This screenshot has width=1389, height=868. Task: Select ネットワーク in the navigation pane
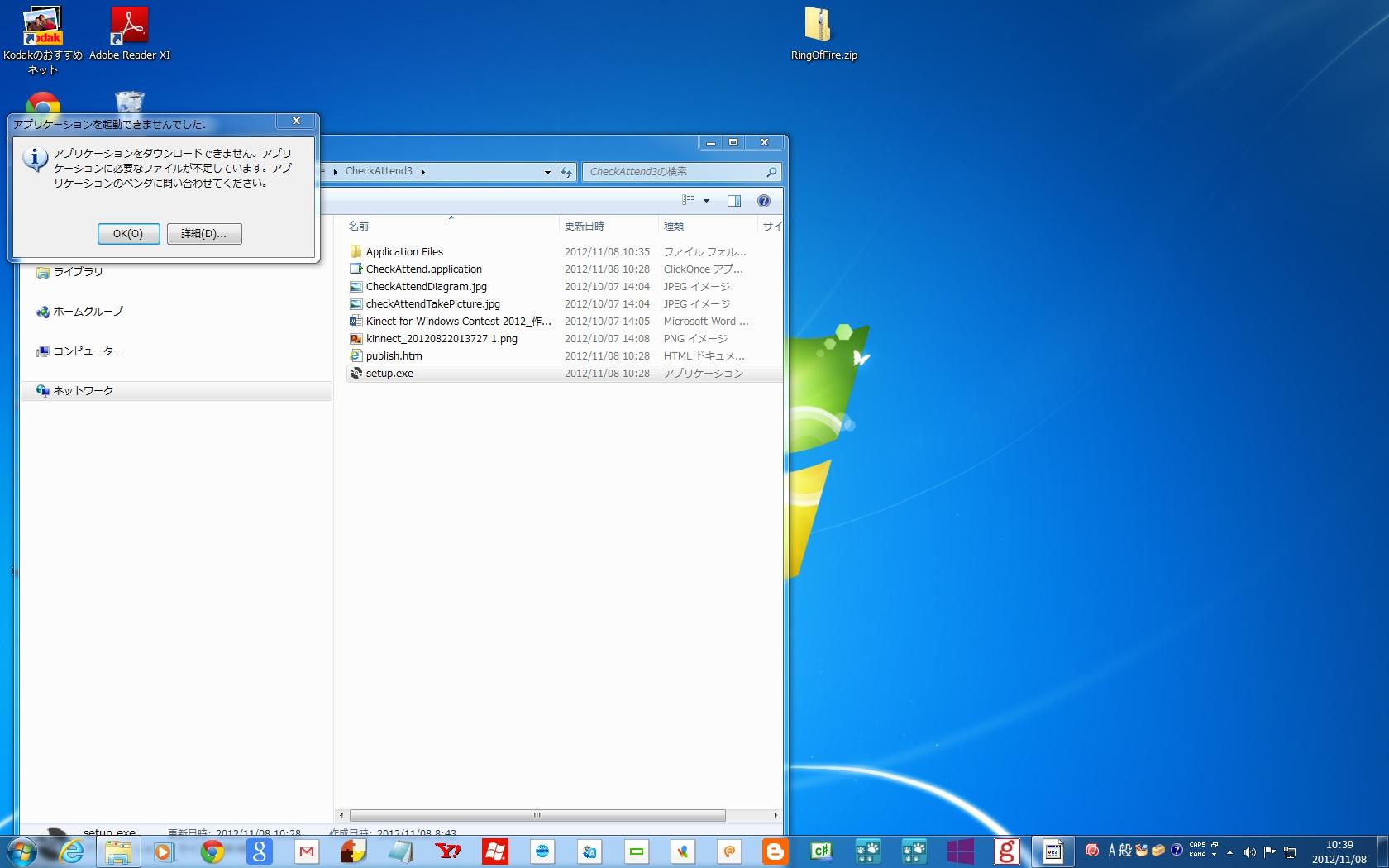coord(84,391)
